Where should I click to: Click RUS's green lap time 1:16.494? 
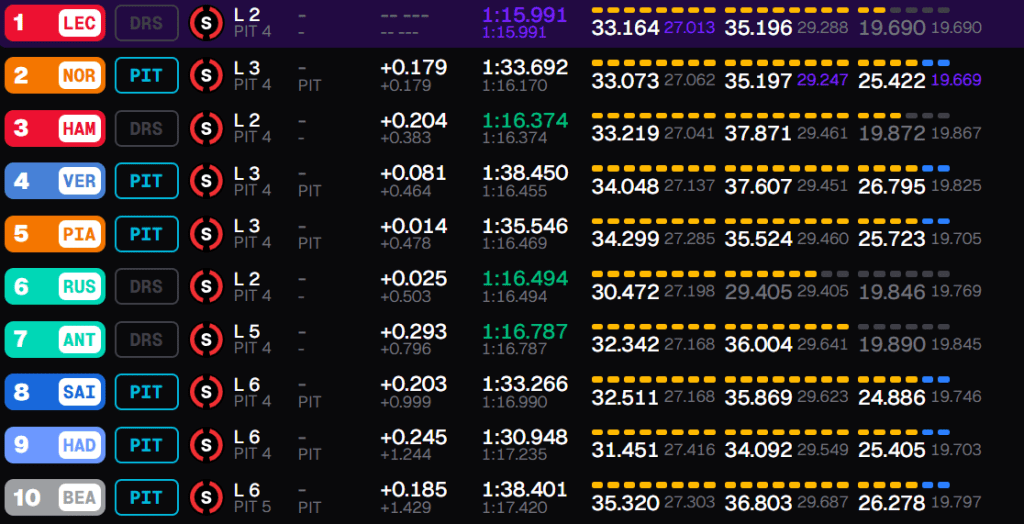525,278
